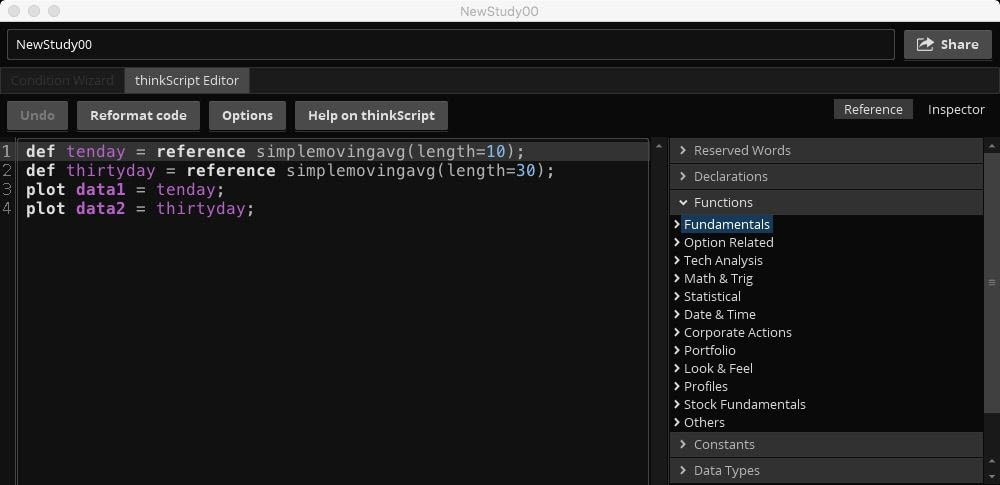Click the Undo button

click(x=38, y=116)
